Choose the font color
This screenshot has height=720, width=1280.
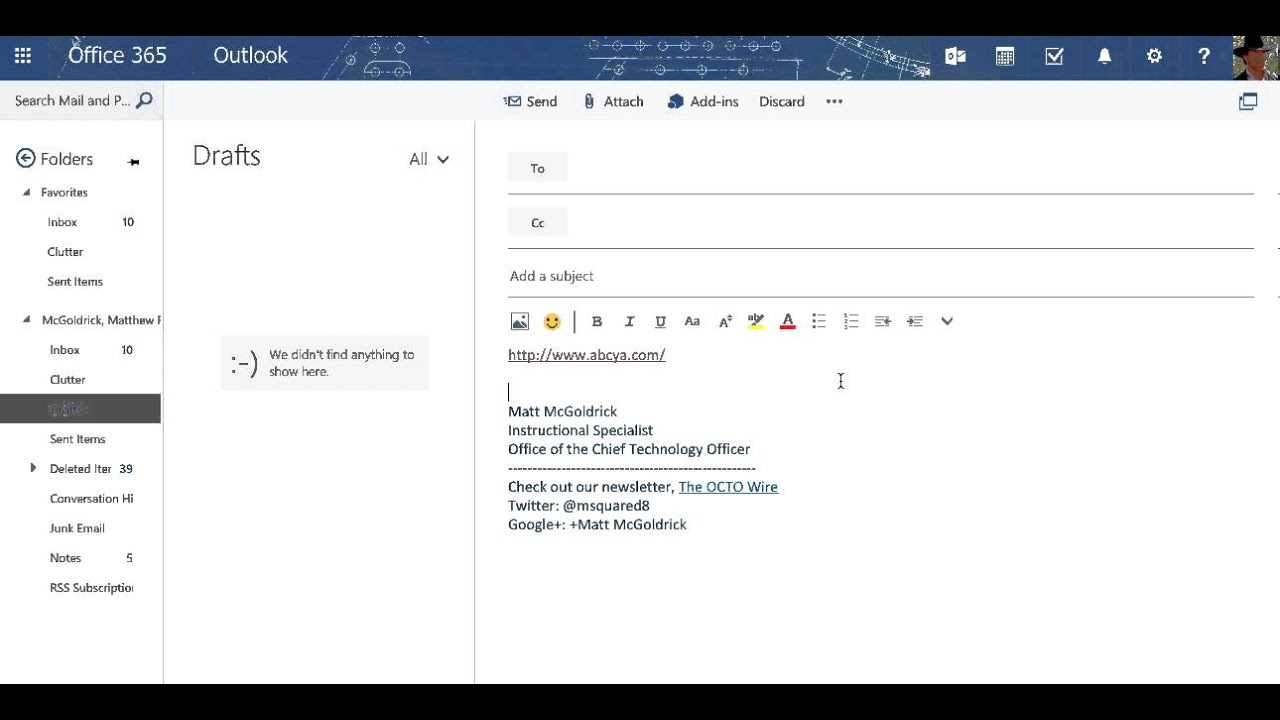(788, 321)
